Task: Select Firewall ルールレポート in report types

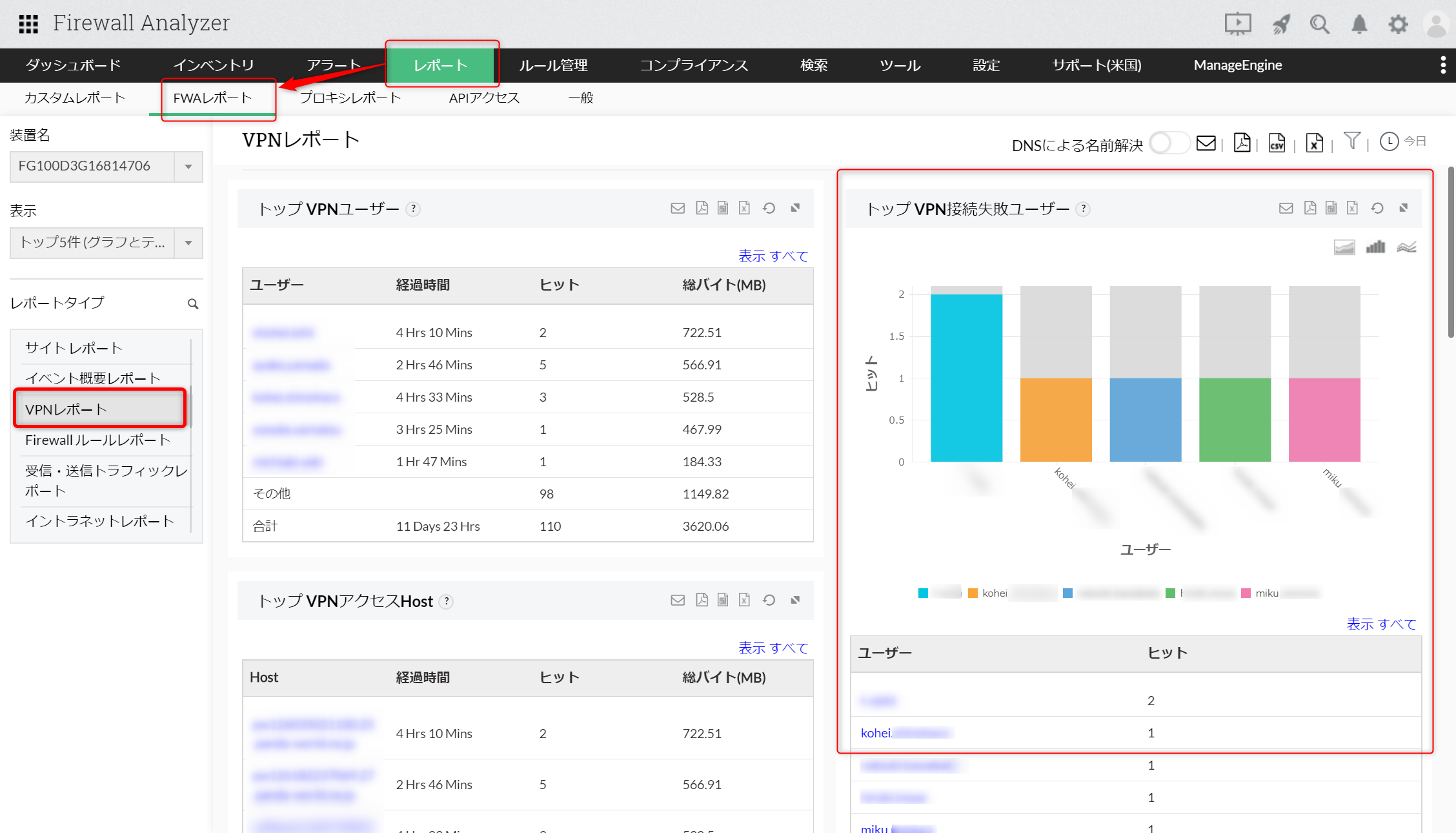Action: 98,440
